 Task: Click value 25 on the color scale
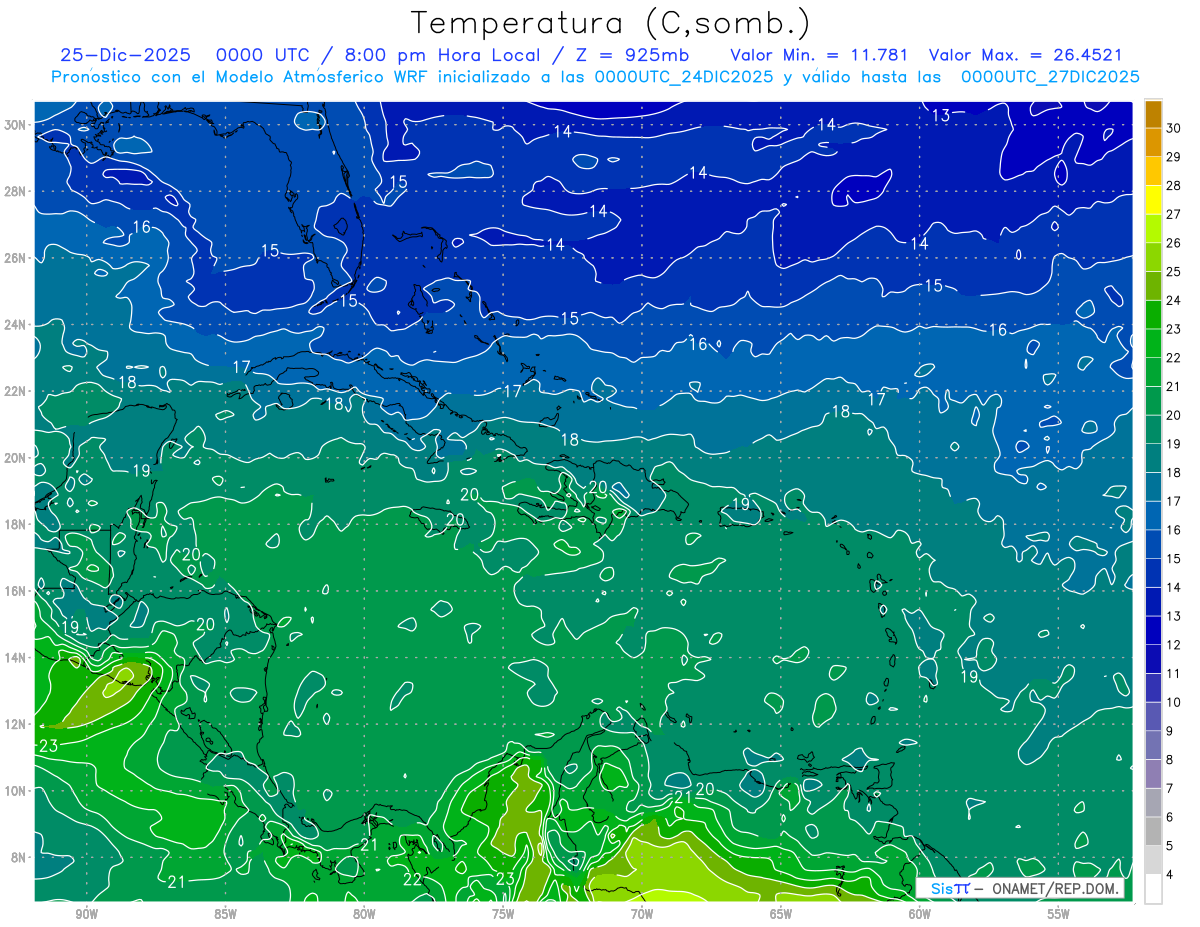1174,271
